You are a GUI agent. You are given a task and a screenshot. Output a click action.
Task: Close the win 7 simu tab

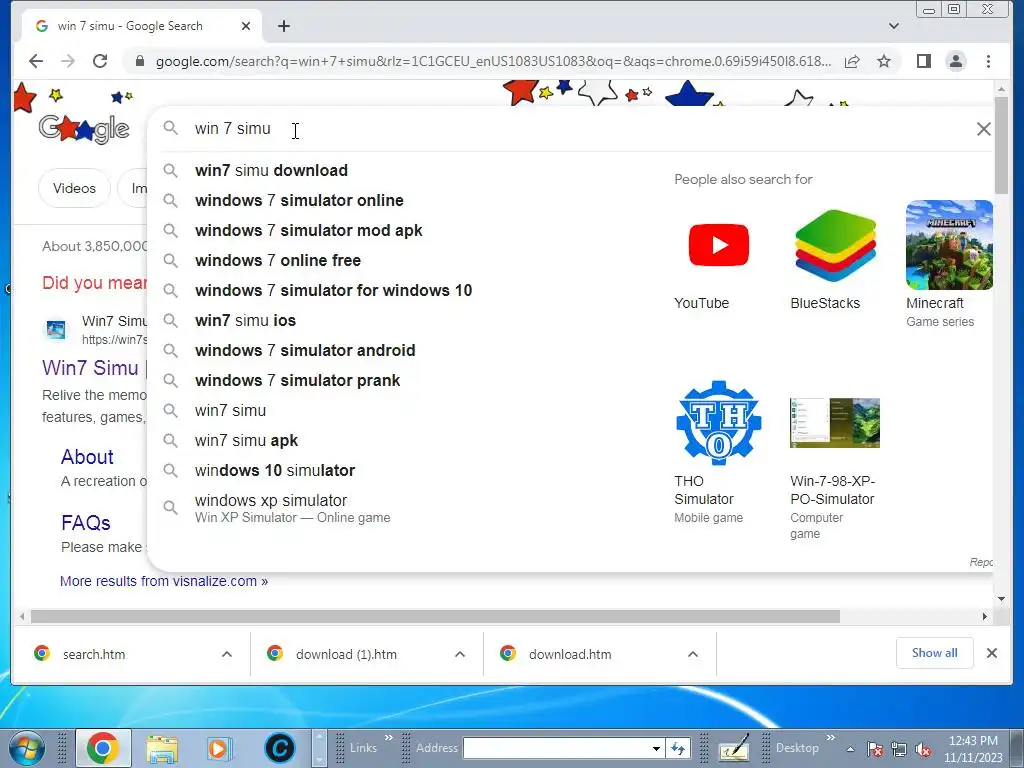pyautogui.click(x=246, y=26)
